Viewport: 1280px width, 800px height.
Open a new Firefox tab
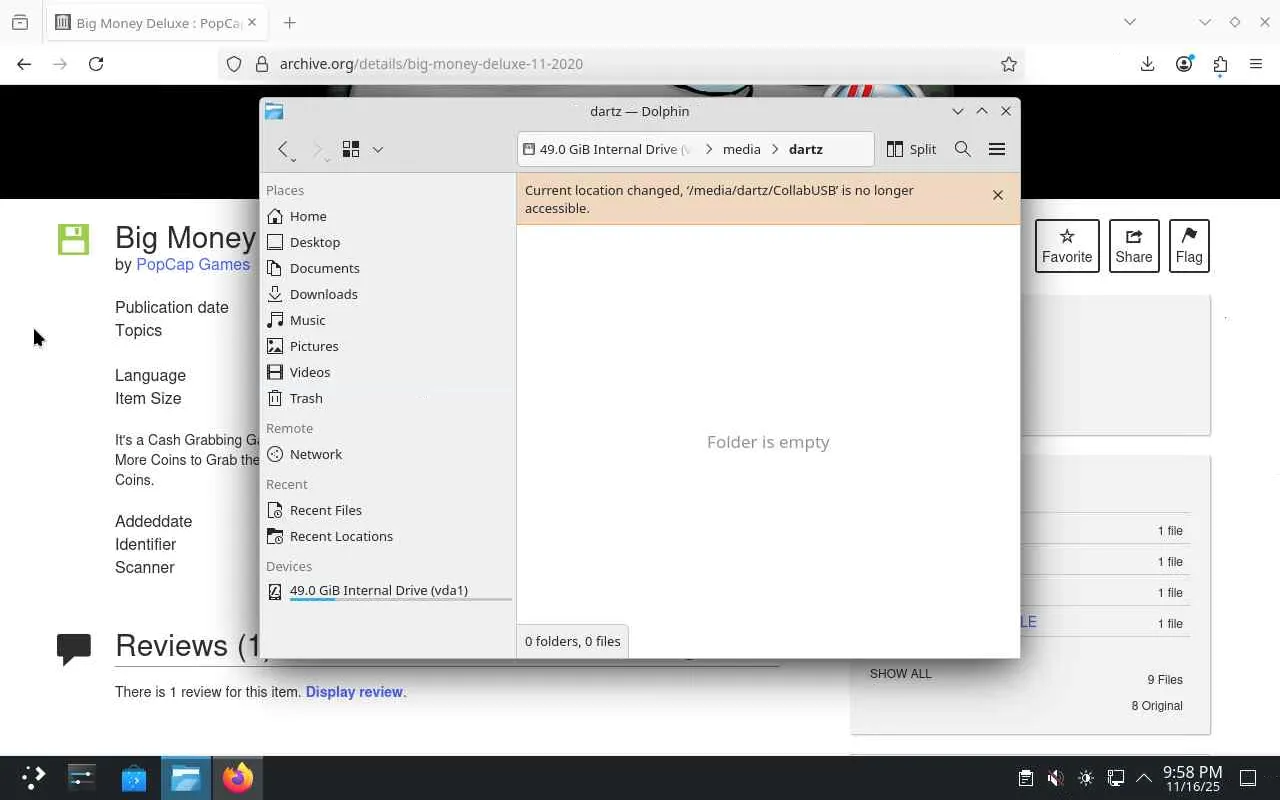pos(289,23)
